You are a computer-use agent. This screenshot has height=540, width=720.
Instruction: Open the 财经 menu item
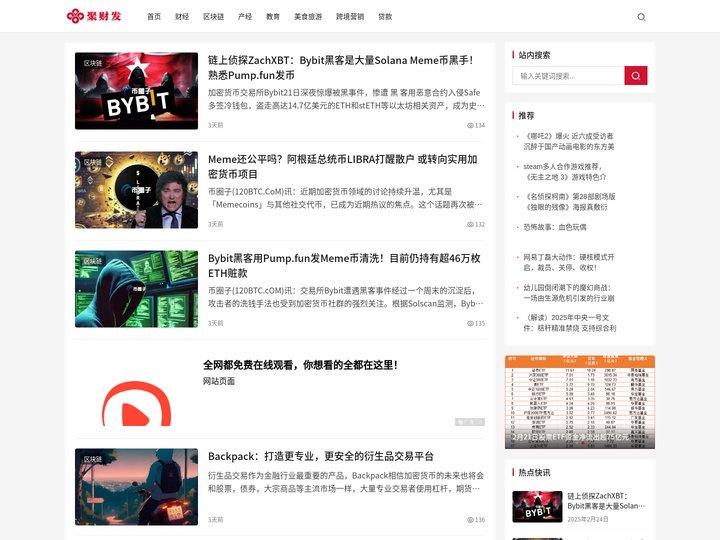(182, 17)
